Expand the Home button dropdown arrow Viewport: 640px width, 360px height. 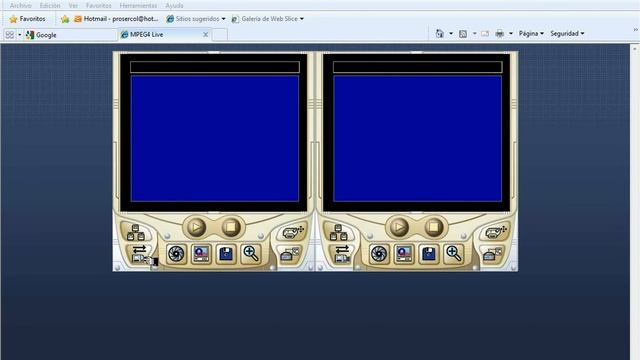(451, 33)
